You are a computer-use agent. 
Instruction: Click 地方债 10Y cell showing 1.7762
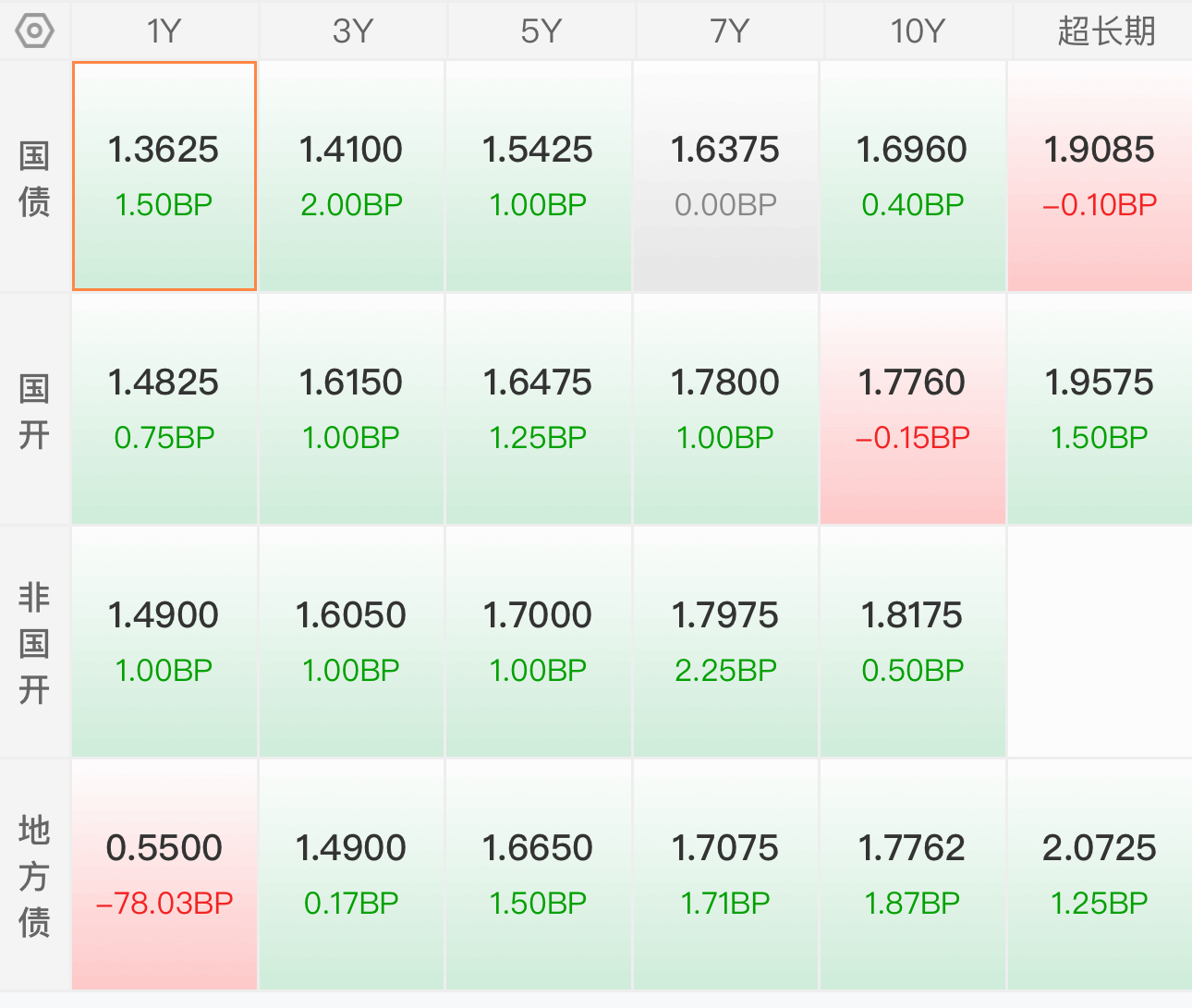(913, 875)
